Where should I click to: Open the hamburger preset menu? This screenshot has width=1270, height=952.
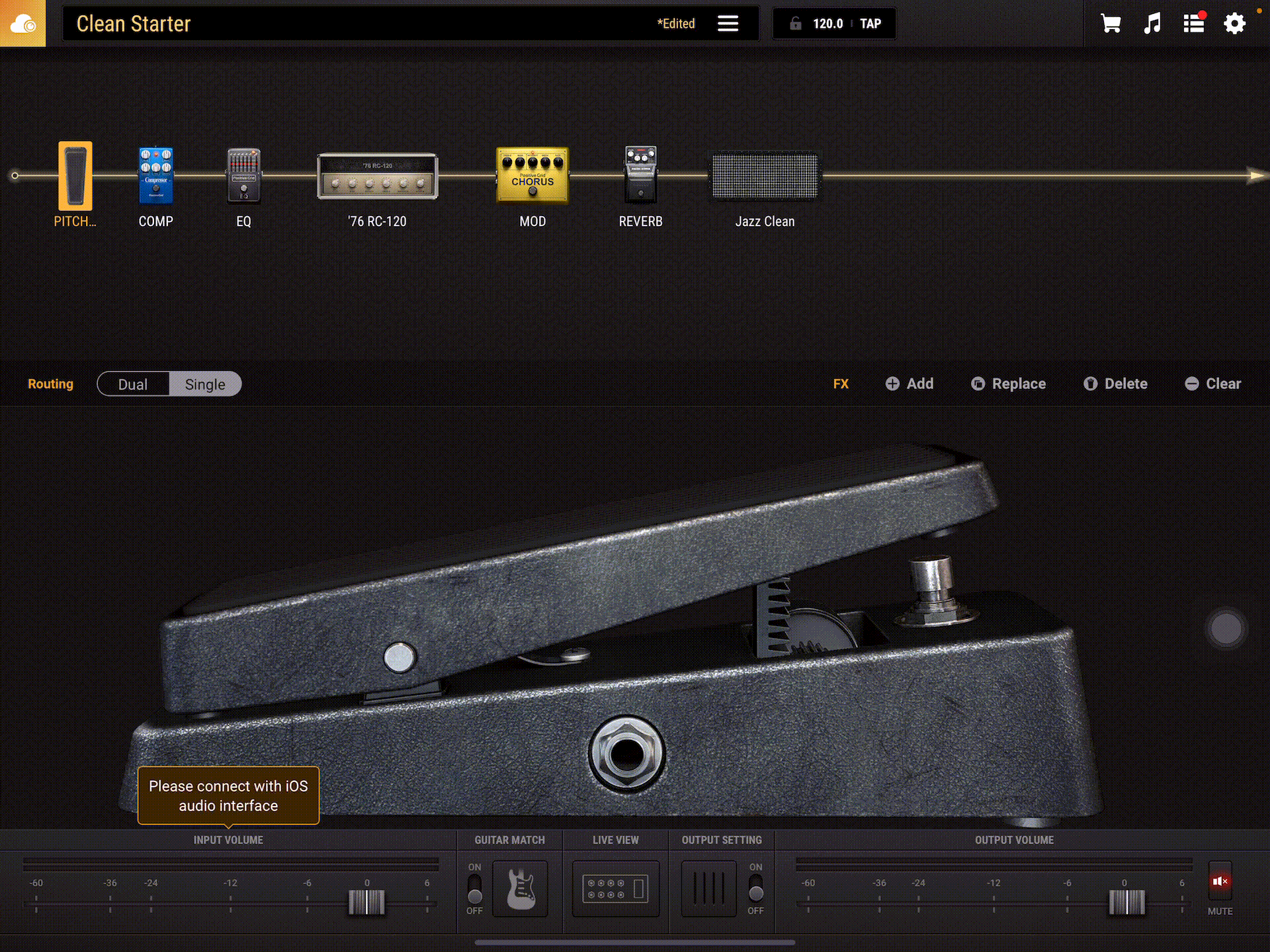(728, 24)
